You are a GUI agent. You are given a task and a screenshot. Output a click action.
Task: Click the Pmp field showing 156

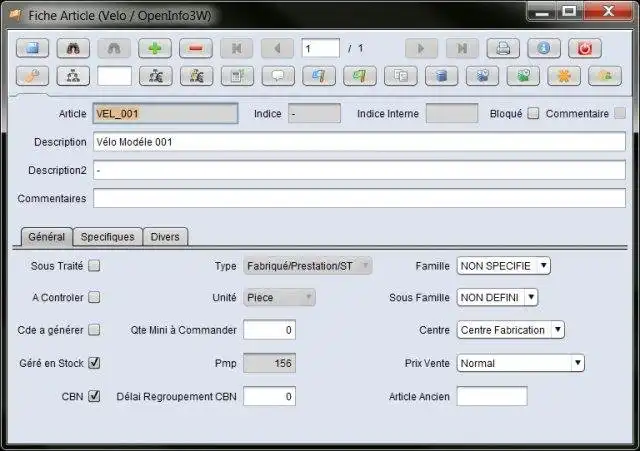[x=269, y=363]
